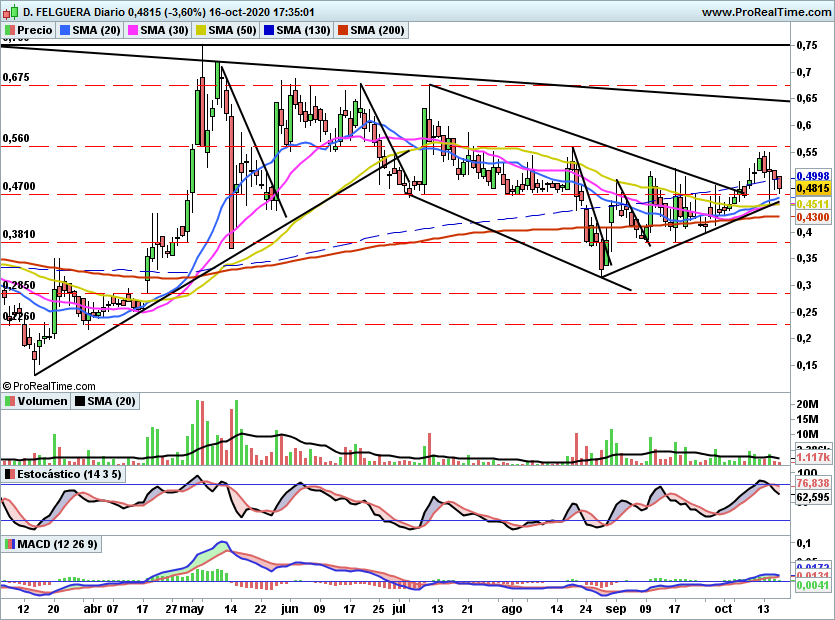
Task: Click the Estocástico legend icon
Action: pyautogui.click(x=10, y=474)
